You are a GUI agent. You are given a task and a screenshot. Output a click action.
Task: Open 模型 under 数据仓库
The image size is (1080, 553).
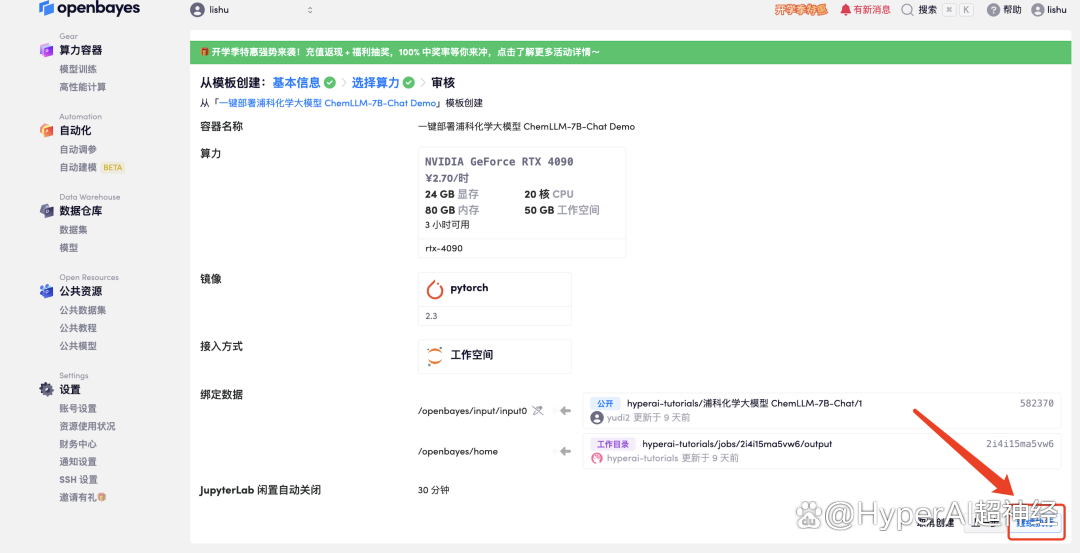68,247
